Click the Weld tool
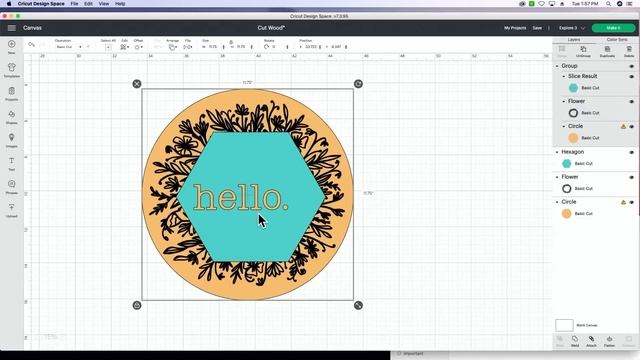 tap(575, 342)
